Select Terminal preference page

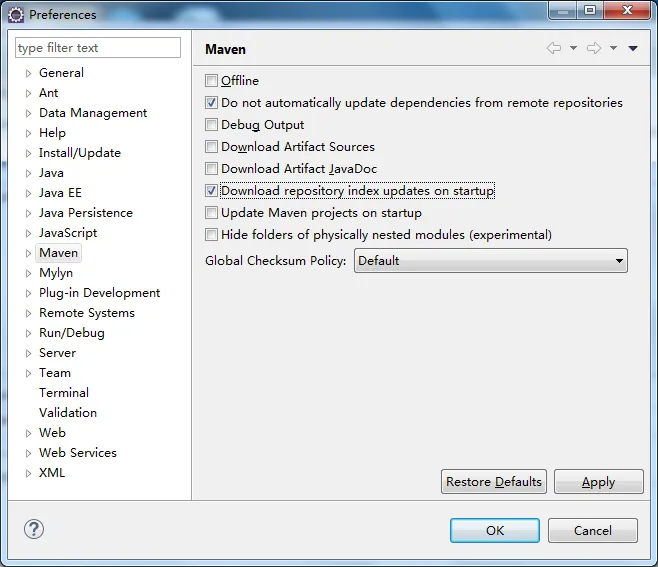(x=64, y=393)
